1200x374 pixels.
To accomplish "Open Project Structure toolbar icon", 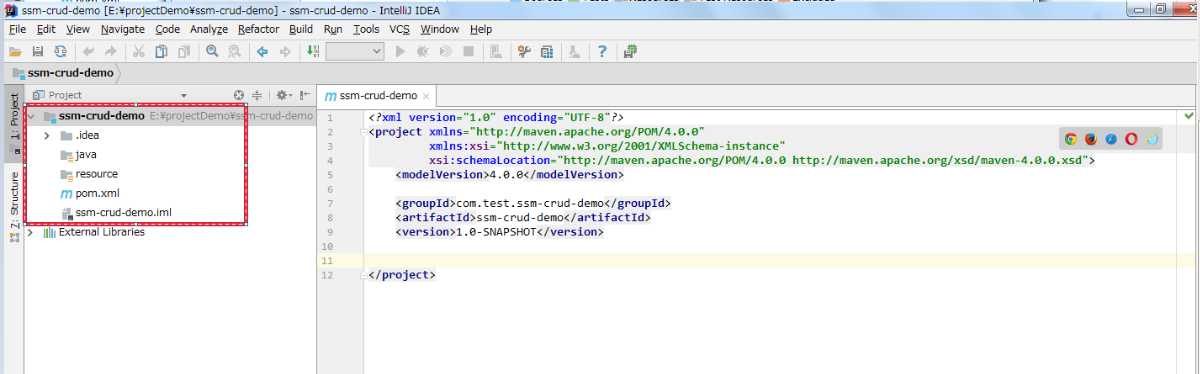I will (546, 51).
